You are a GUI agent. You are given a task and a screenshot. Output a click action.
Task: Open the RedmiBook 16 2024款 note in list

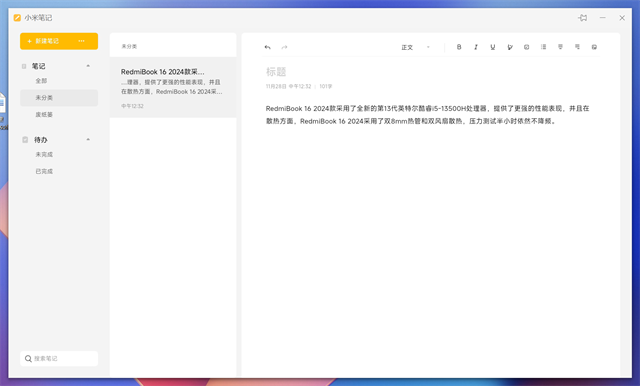pos(173,87)
